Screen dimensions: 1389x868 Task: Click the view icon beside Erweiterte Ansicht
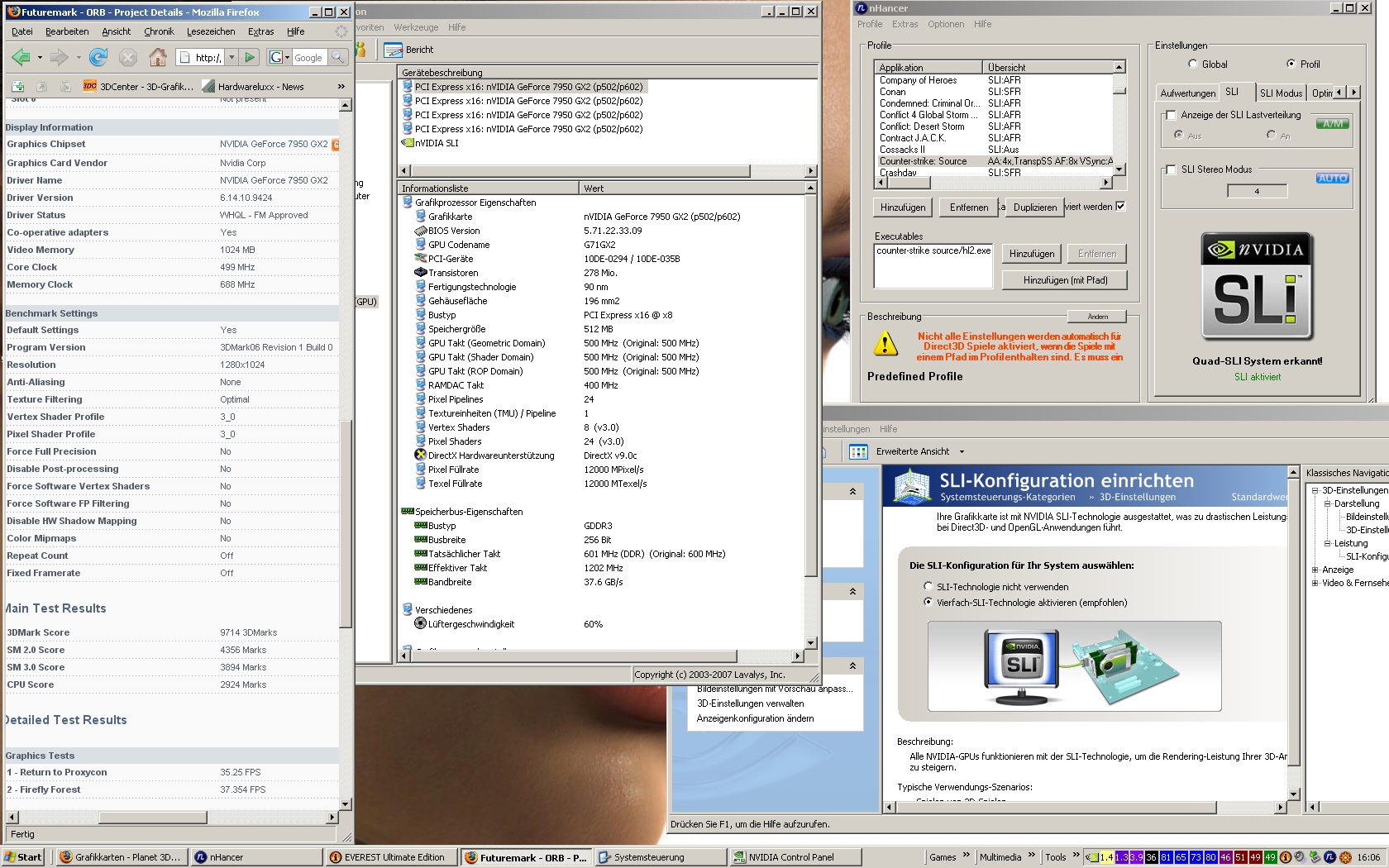click(858, 451)
